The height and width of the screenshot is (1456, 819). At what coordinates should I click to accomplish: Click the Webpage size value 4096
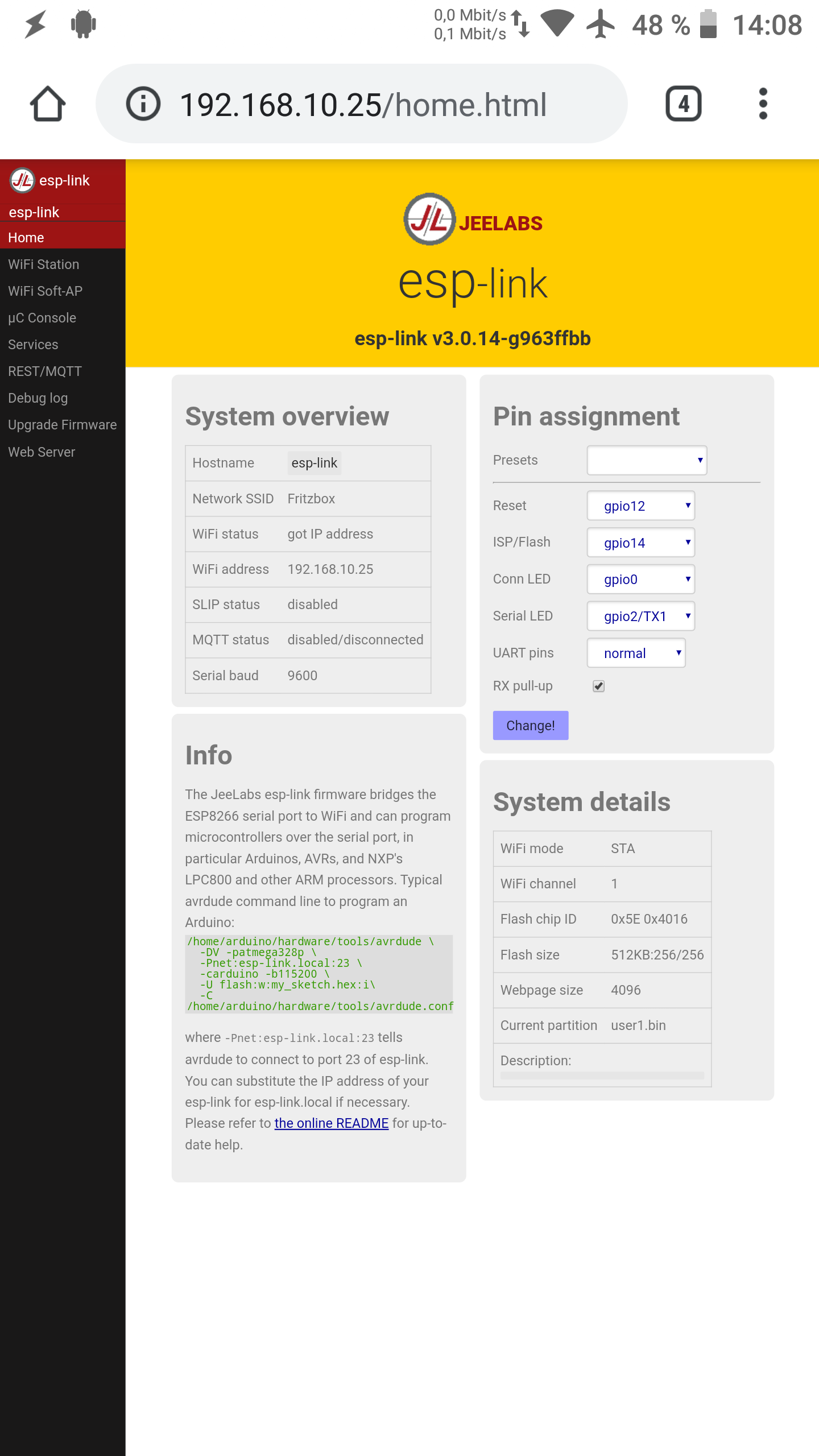pyautogui.click(x=626, y=990)
